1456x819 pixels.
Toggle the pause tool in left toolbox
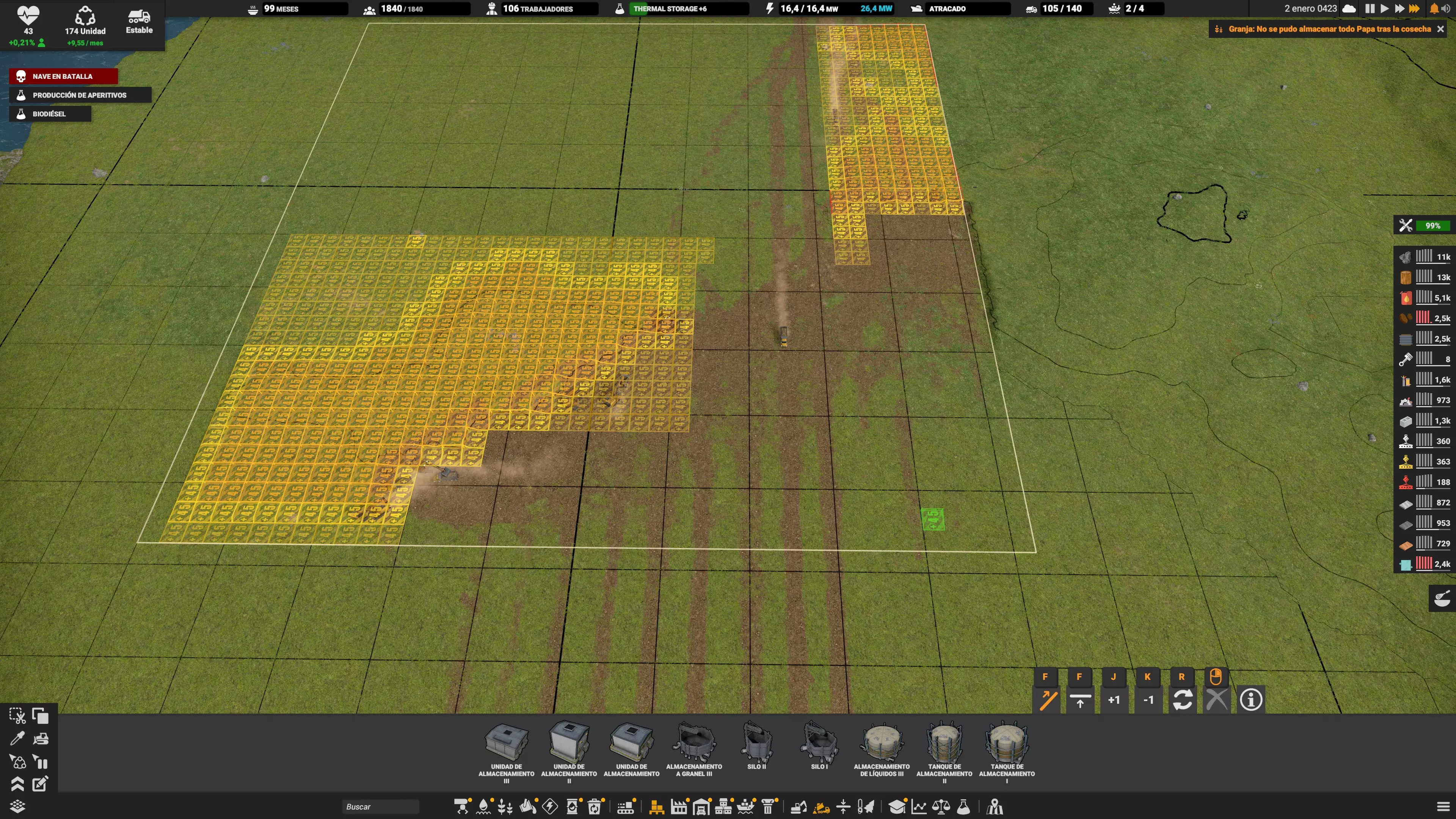(x=41, y=762)
